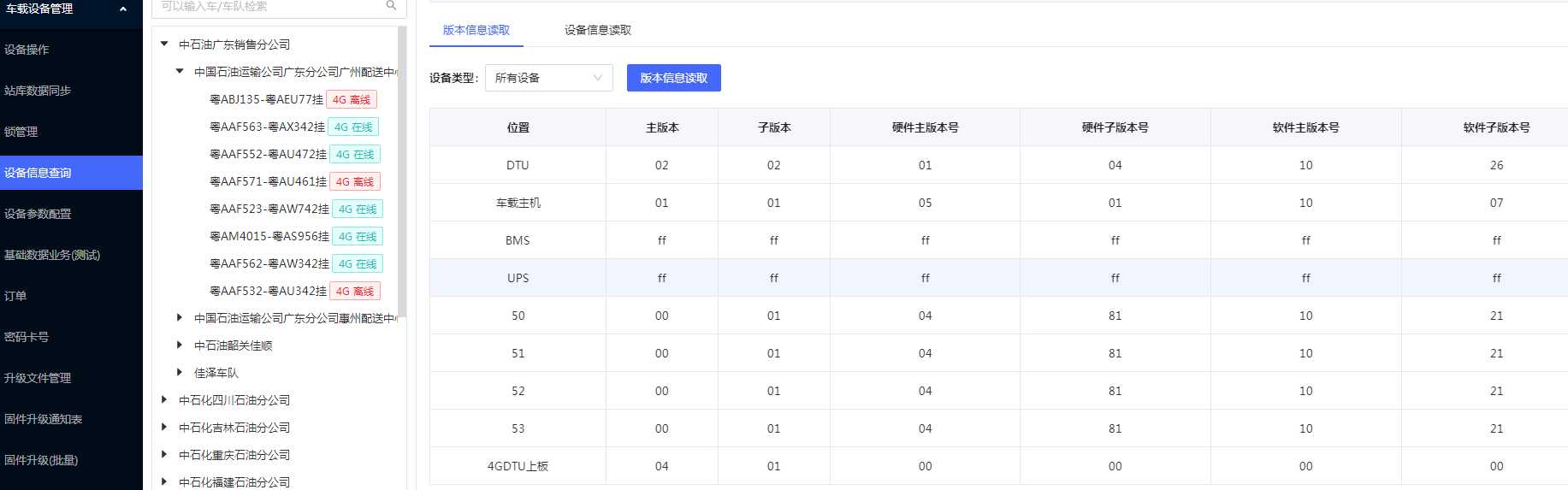Switch to 设备信息读取 tab
Screen dimensions: 1568x490
[x=598, y=30]
